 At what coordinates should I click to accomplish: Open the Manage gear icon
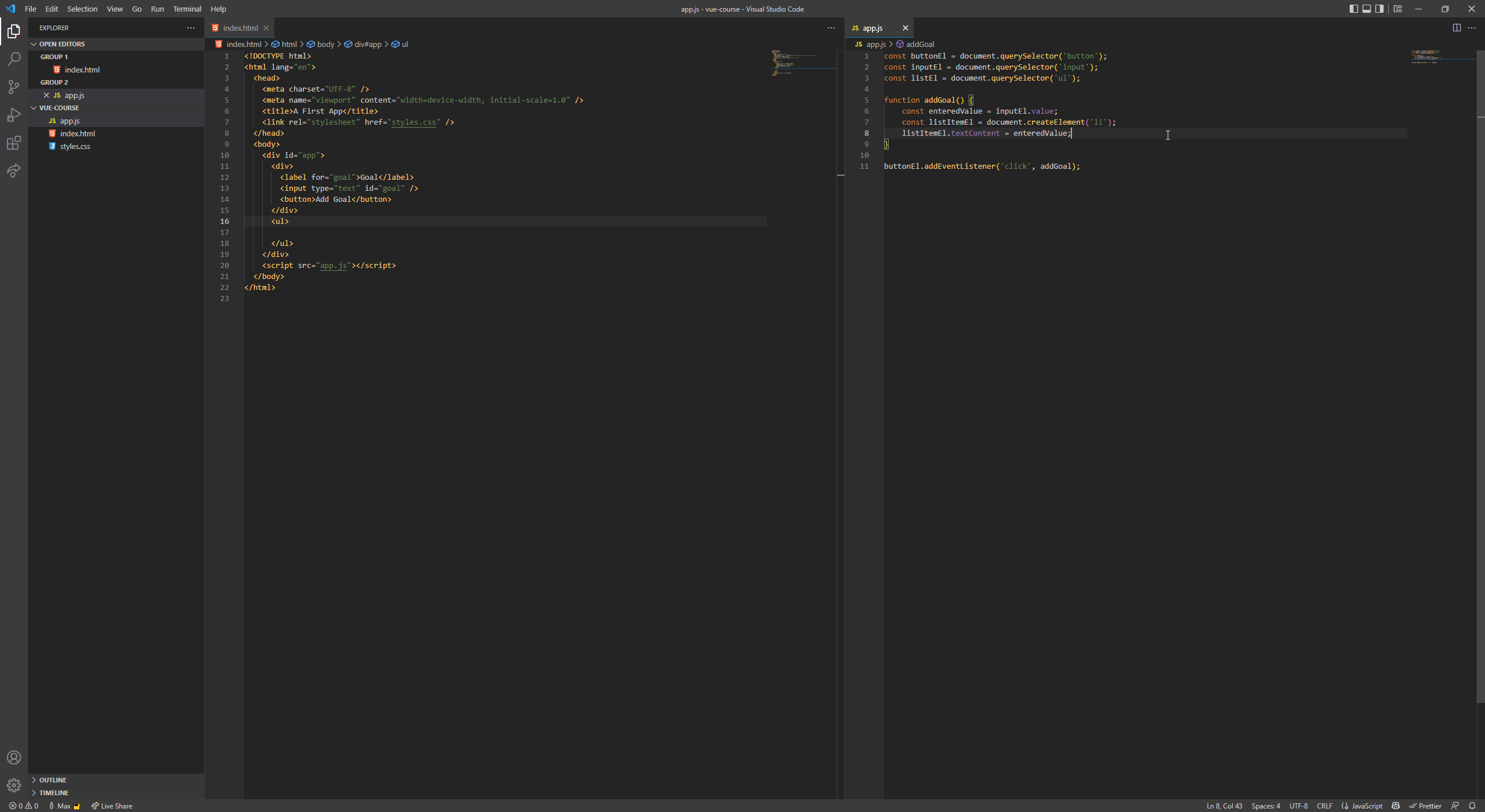[14, 785]
